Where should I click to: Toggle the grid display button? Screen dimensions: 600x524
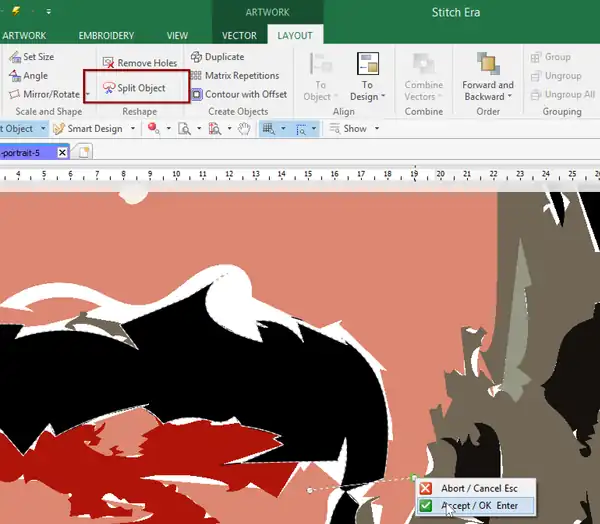click(269, 129)
